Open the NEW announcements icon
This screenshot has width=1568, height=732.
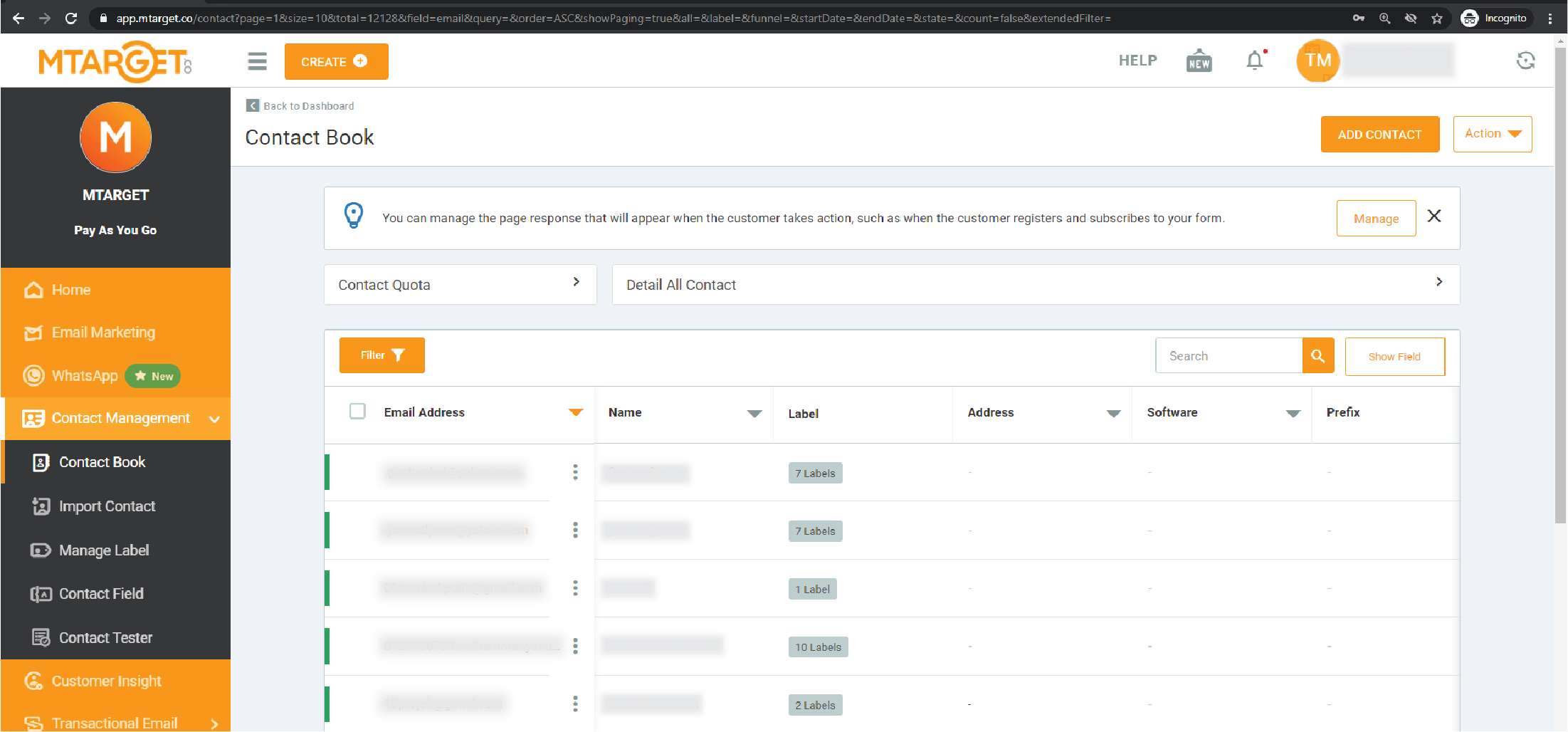click(x=1199, y=61)
